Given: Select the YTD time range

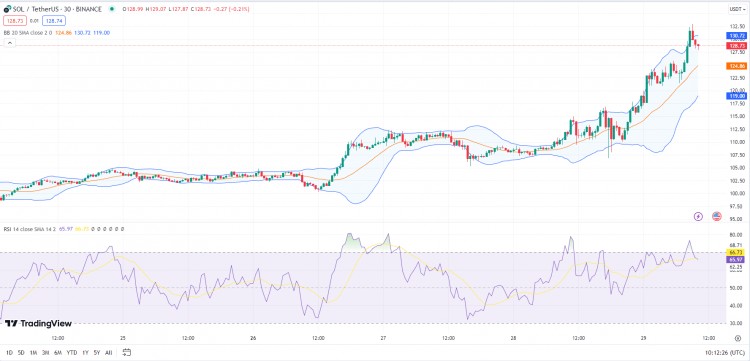Looking at the screenshot, I should [72, 352].
